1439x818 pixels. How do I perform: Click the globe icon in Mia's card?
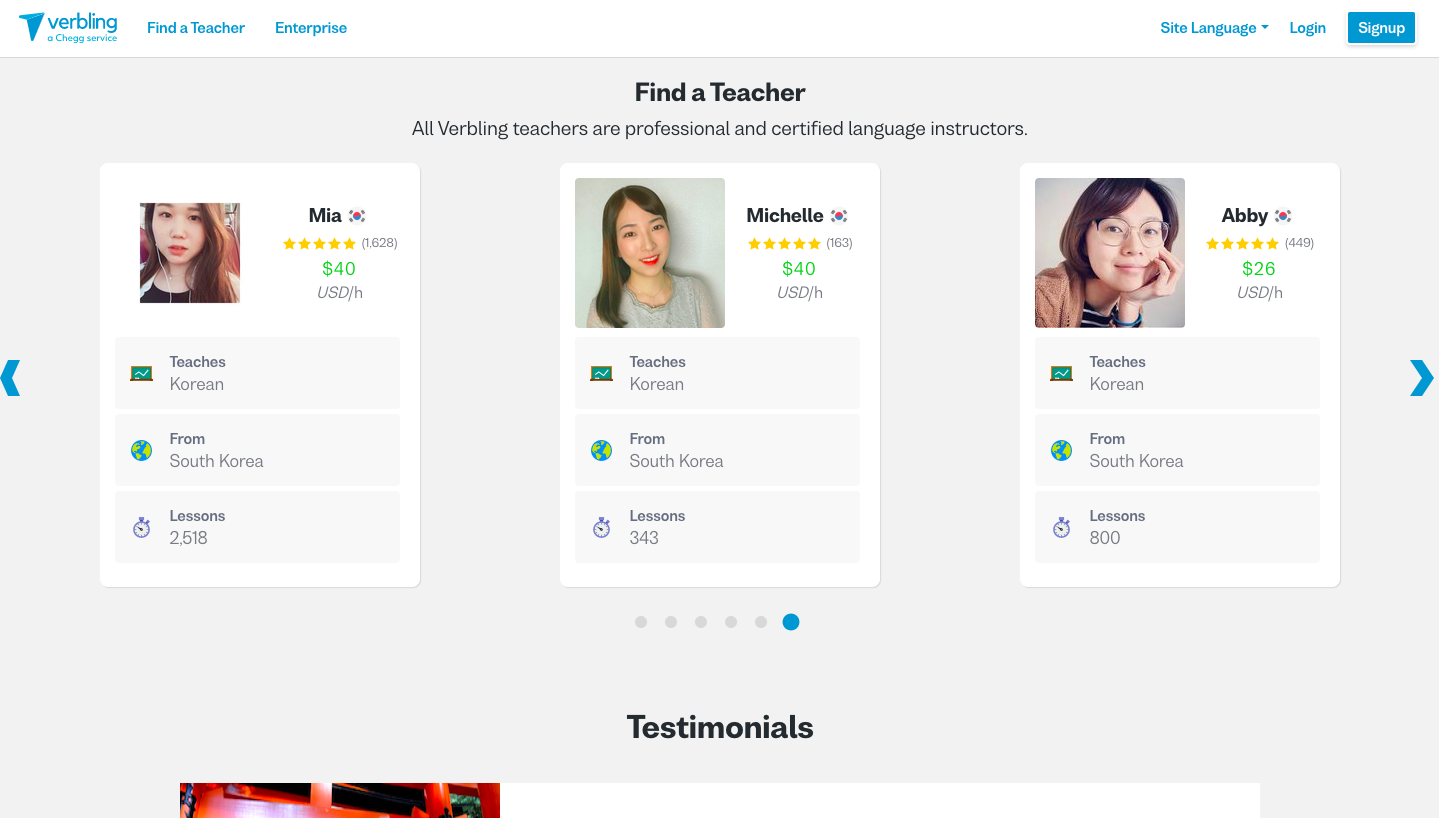[142, 450]
